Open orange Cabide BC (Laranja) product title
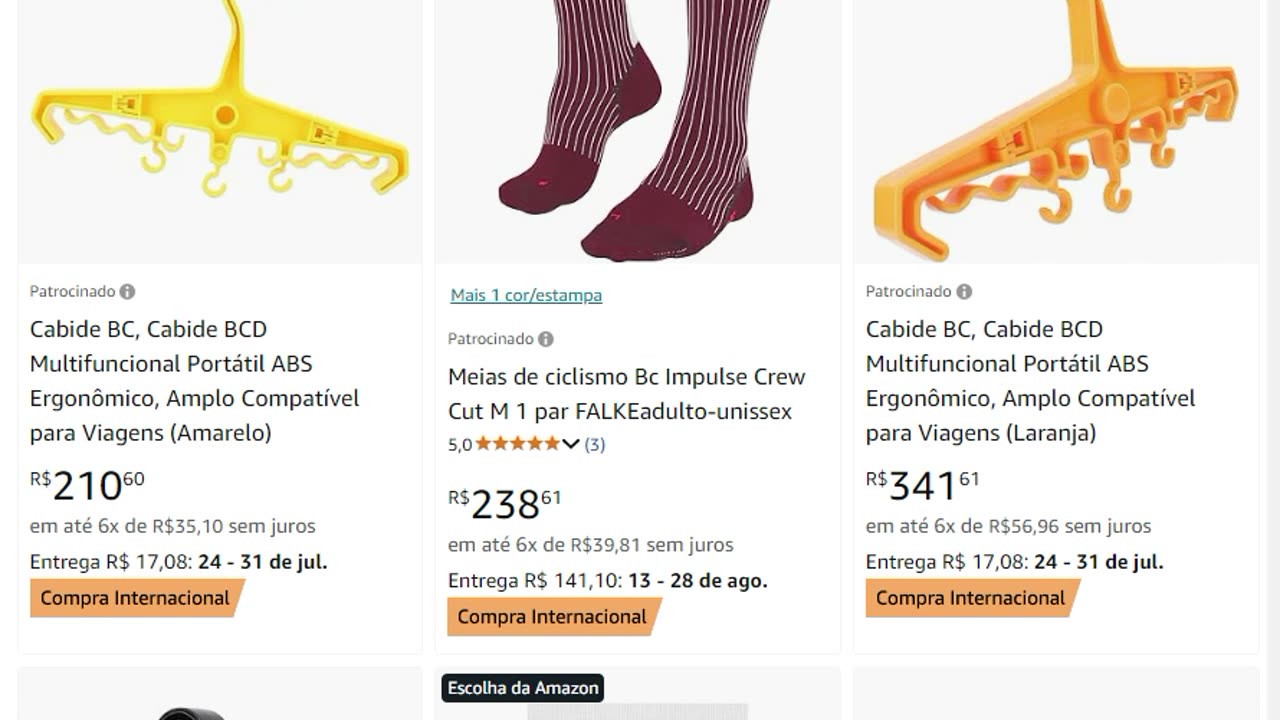The image size is (1280, 720). point(1030,381)
